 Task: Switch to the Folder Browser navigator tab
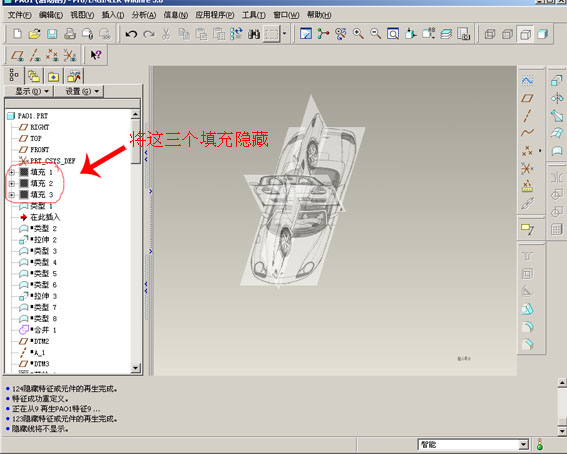(x=34, y=76)
